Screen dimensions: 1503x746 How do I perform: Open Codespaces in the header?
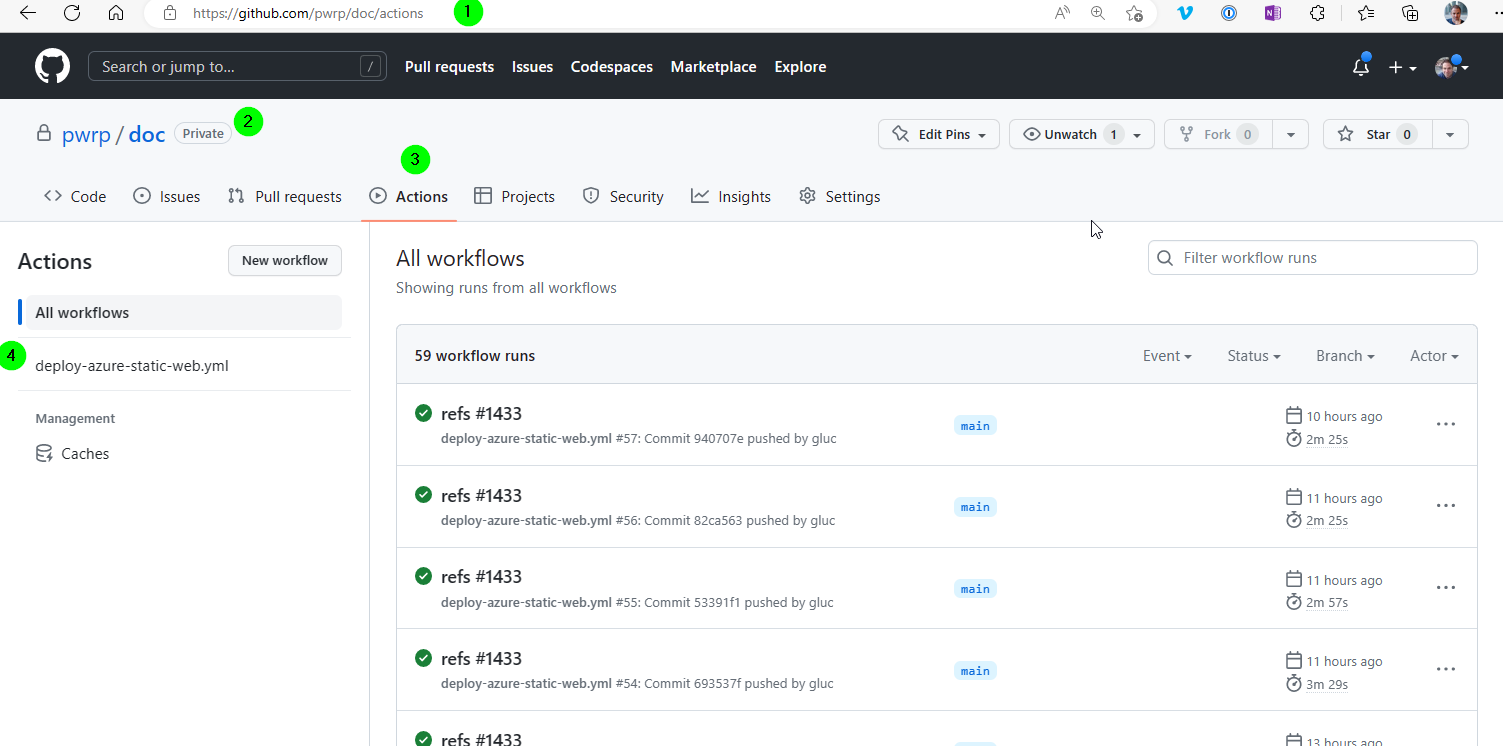[x=611, y=67]
